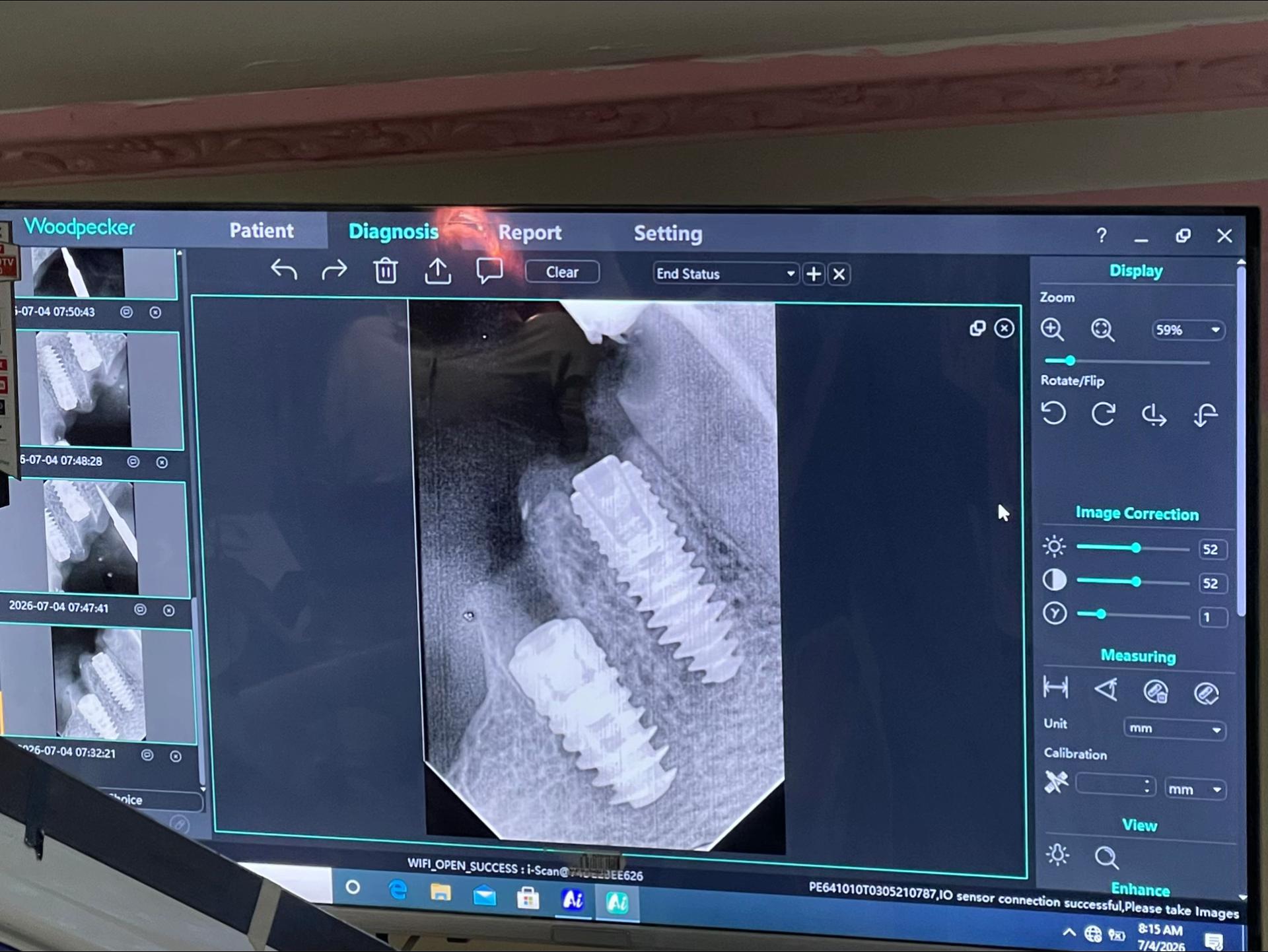The width and height of the screenshot is (1268, 952).
Task: Switch to the Patient tab
Action: point(262,230)
